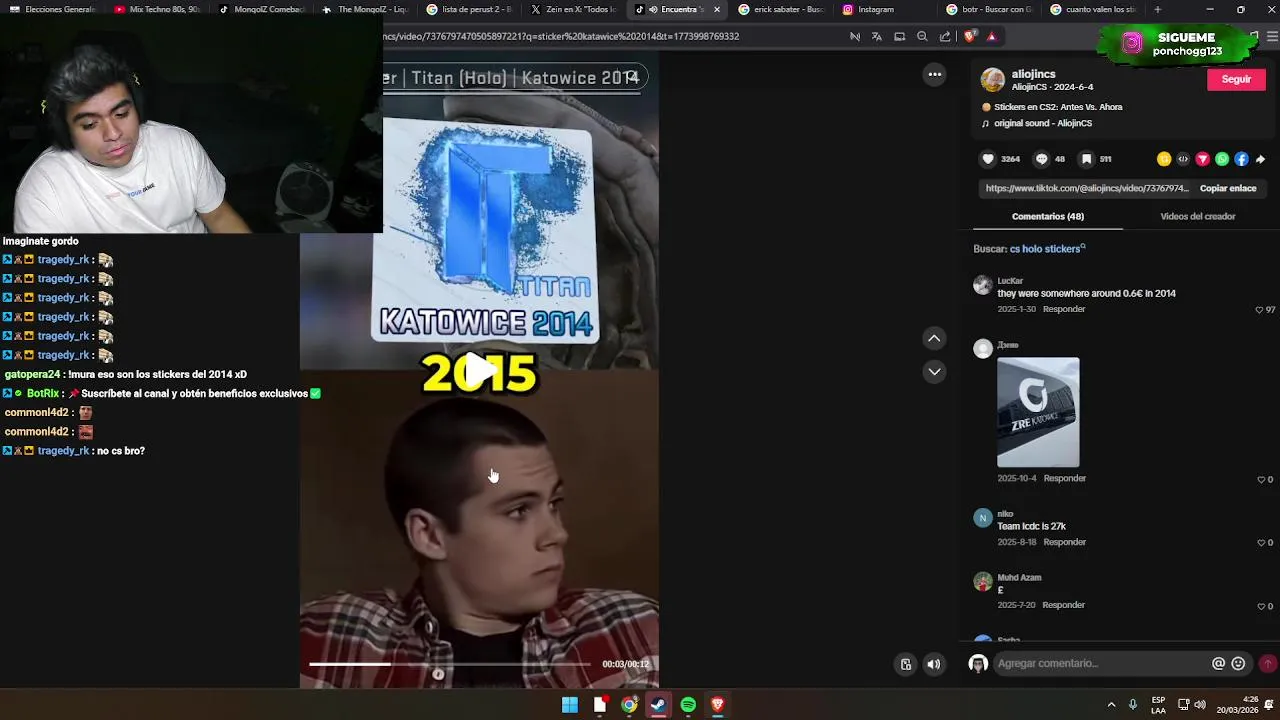
Task: Select the Comentarios (48) tab
Action: (1048, 216)
